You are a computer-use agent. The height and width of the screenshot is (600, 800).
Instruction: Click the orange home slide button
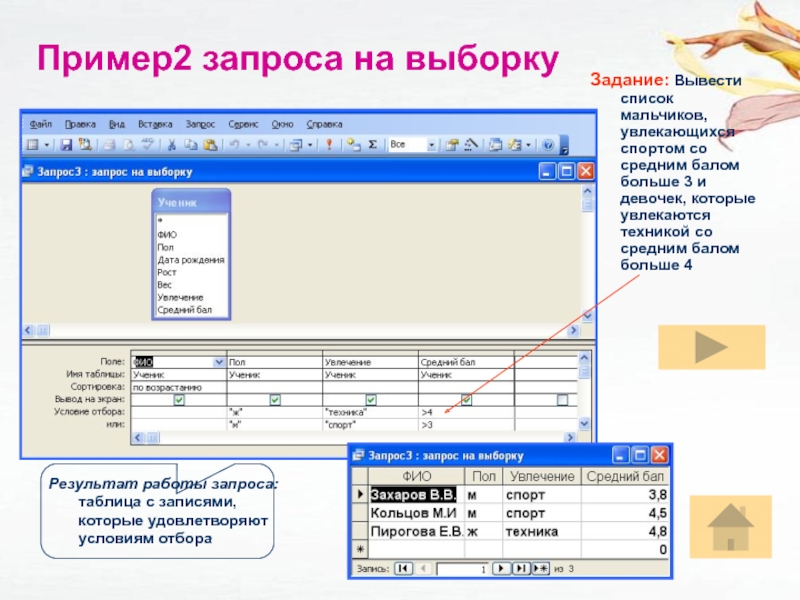click(x=731, y=527)
